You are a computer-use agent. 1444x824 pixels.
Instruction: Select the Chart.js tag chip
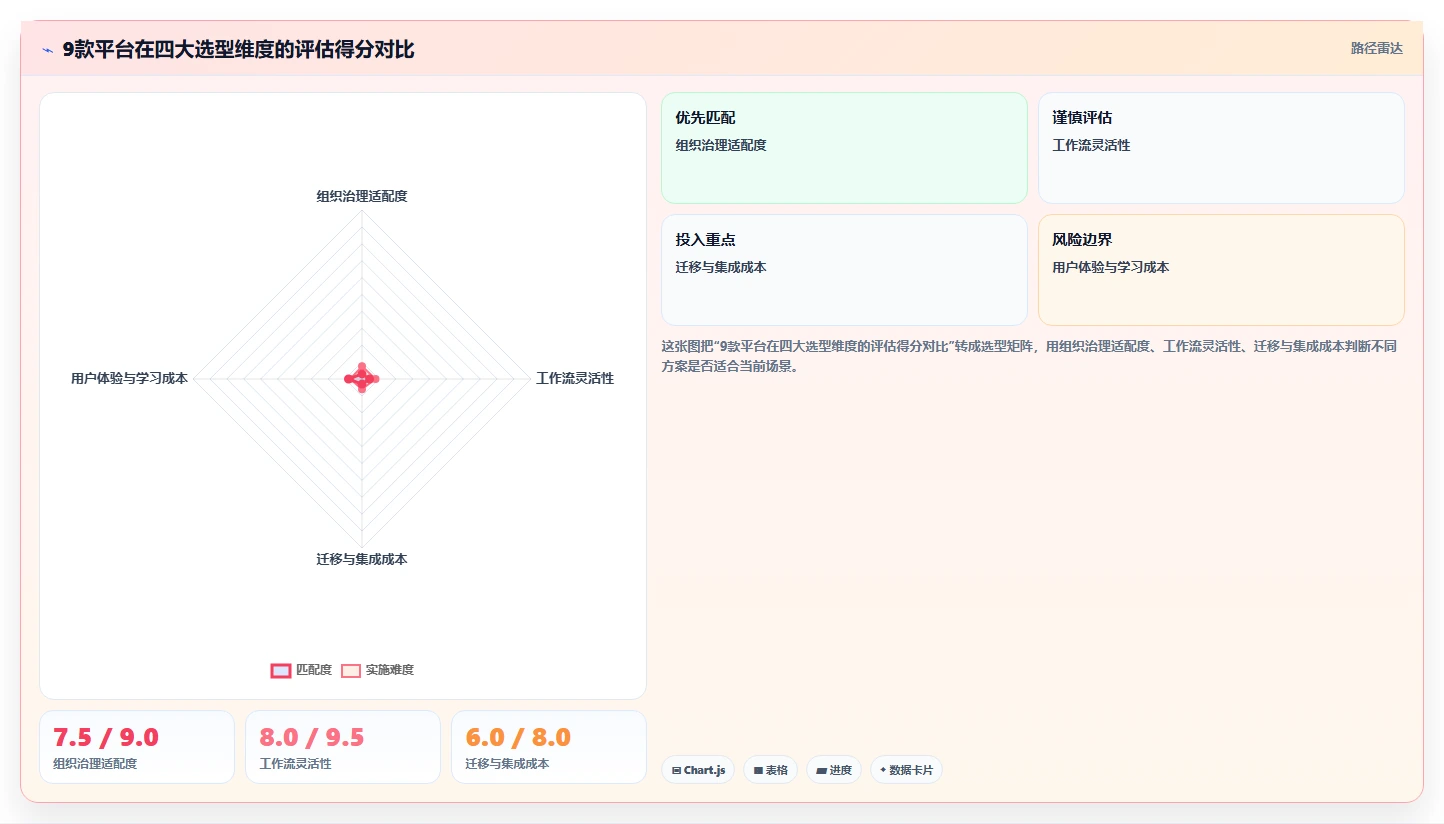pos(698,770)
